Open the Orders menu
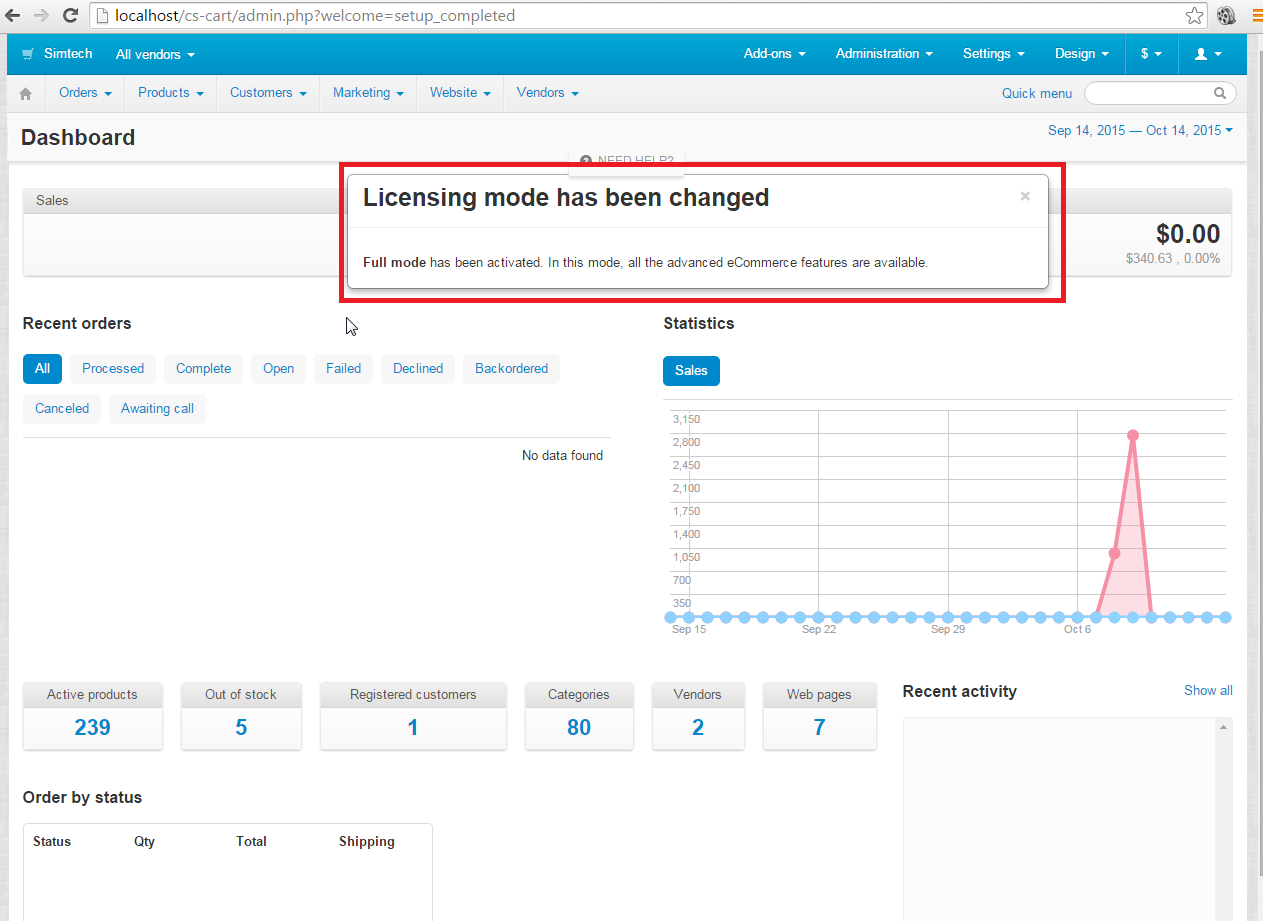The width and height of the screenshot is (1263, 921). point(84,92)
